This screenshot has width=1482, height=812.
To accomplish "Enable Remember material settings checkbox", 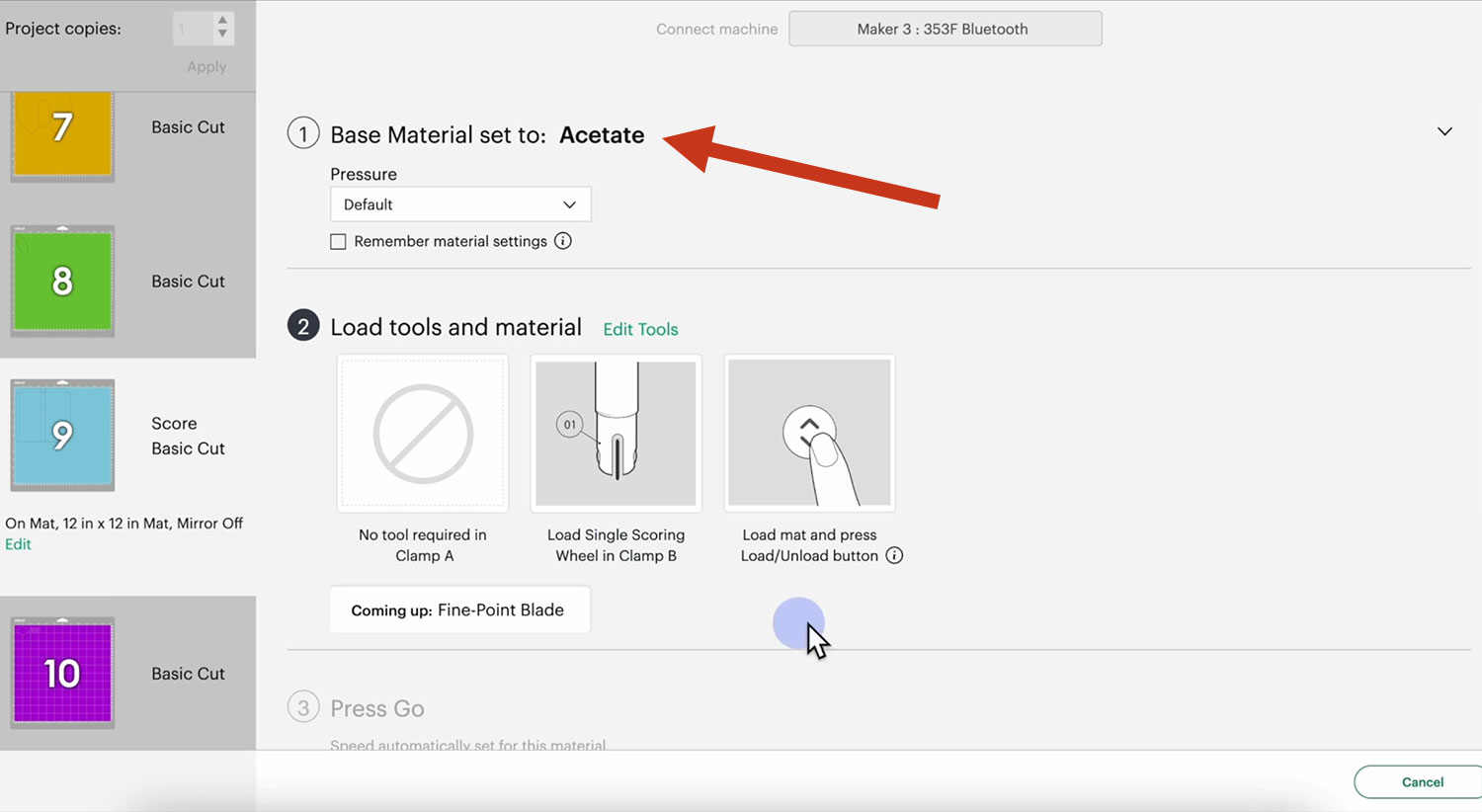I will pyautogui.click(x=338, y=242).
